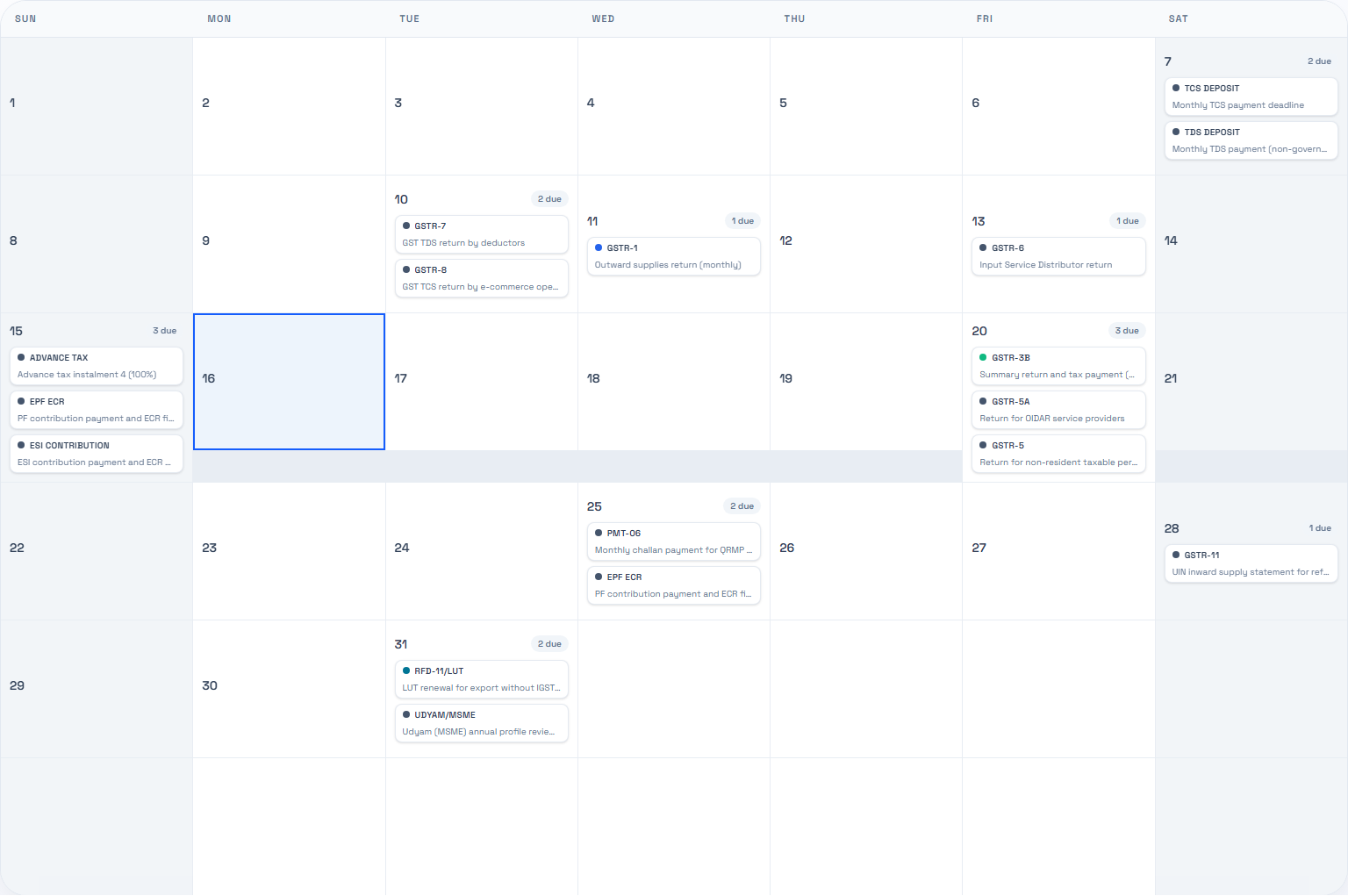Click the dot beside GSTR-11 on the 28th
The height and width of the screenshot is (896, 1348).
coord(1177,555)
